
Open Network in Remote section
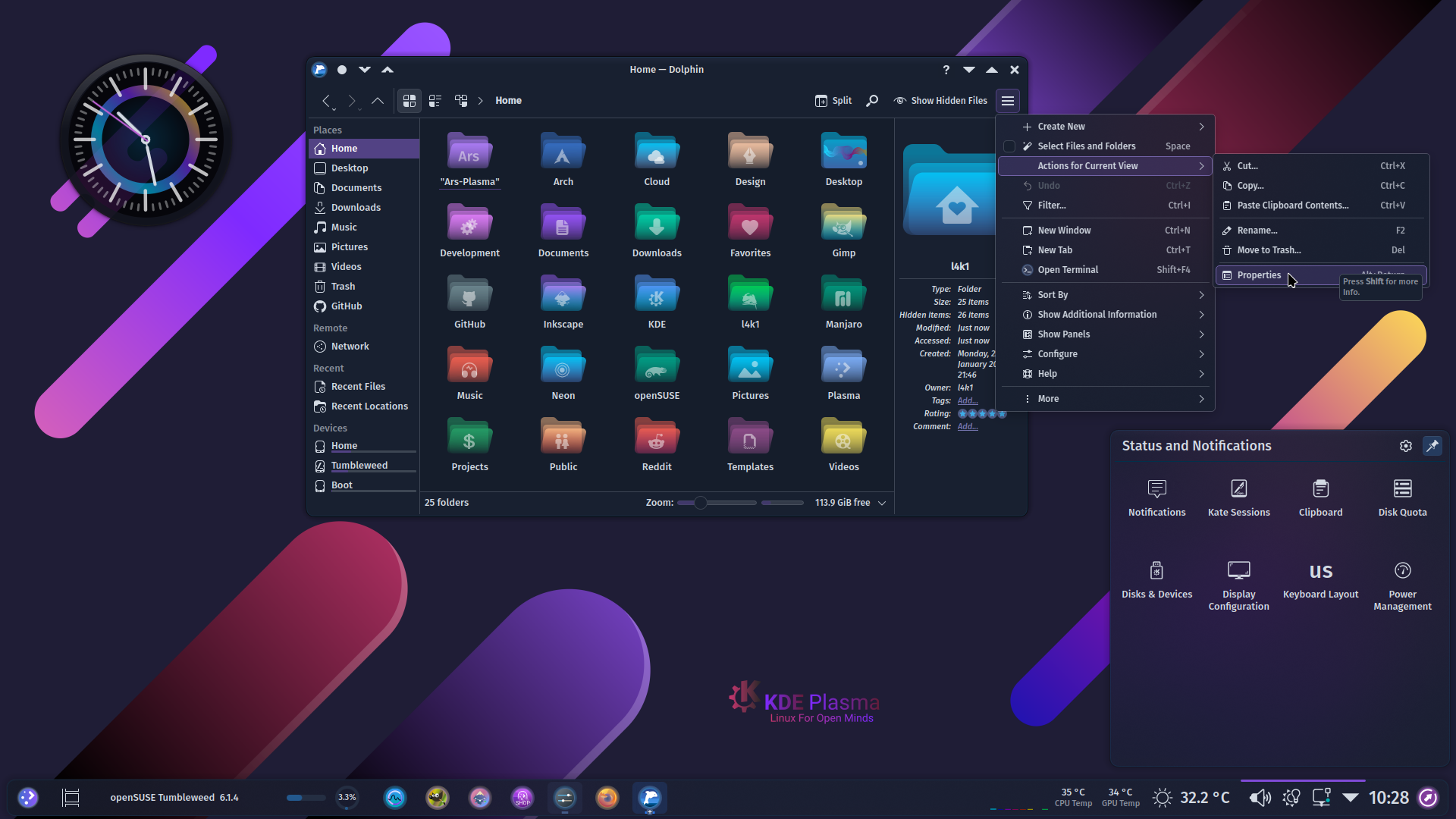364,347
